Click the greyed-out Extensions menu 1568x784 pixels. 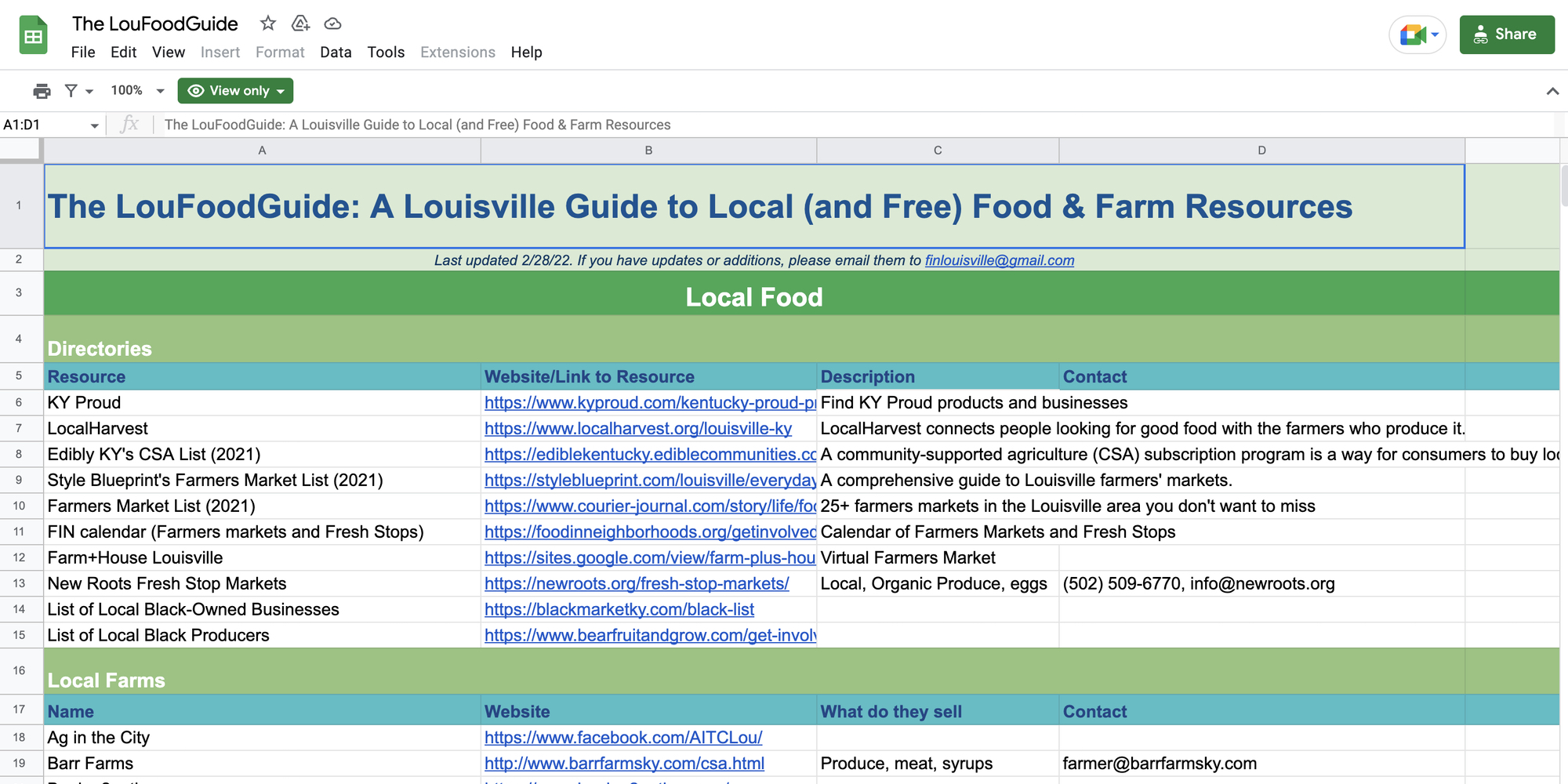click(458, 53)
